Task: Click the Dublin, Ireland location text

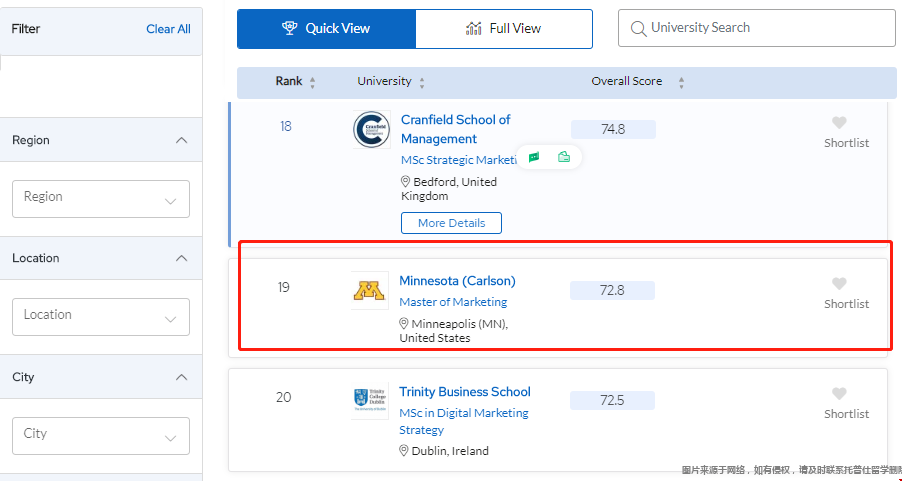Action: [x=450, y=451]
